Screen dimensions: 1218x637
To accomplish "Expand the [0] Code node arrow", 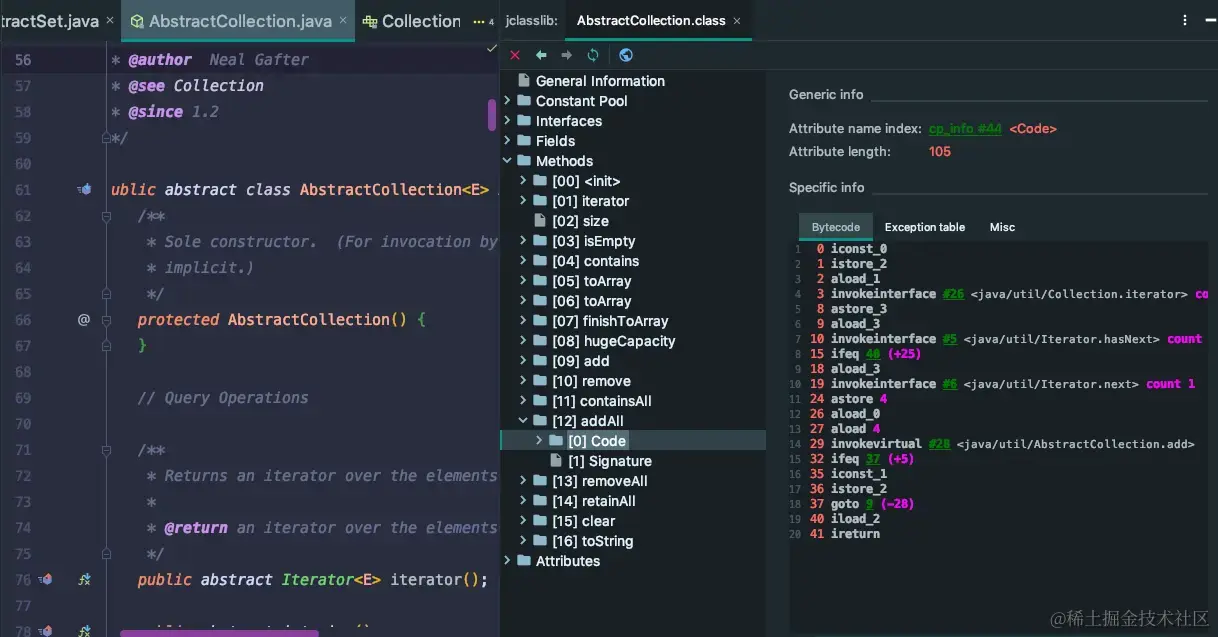I will [x=540, y=441].
